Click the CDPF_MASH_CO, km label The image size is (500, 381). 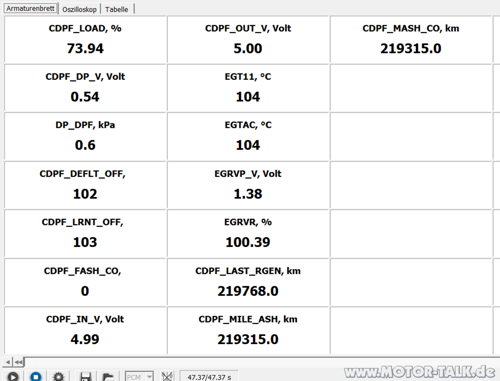point(411,28)
